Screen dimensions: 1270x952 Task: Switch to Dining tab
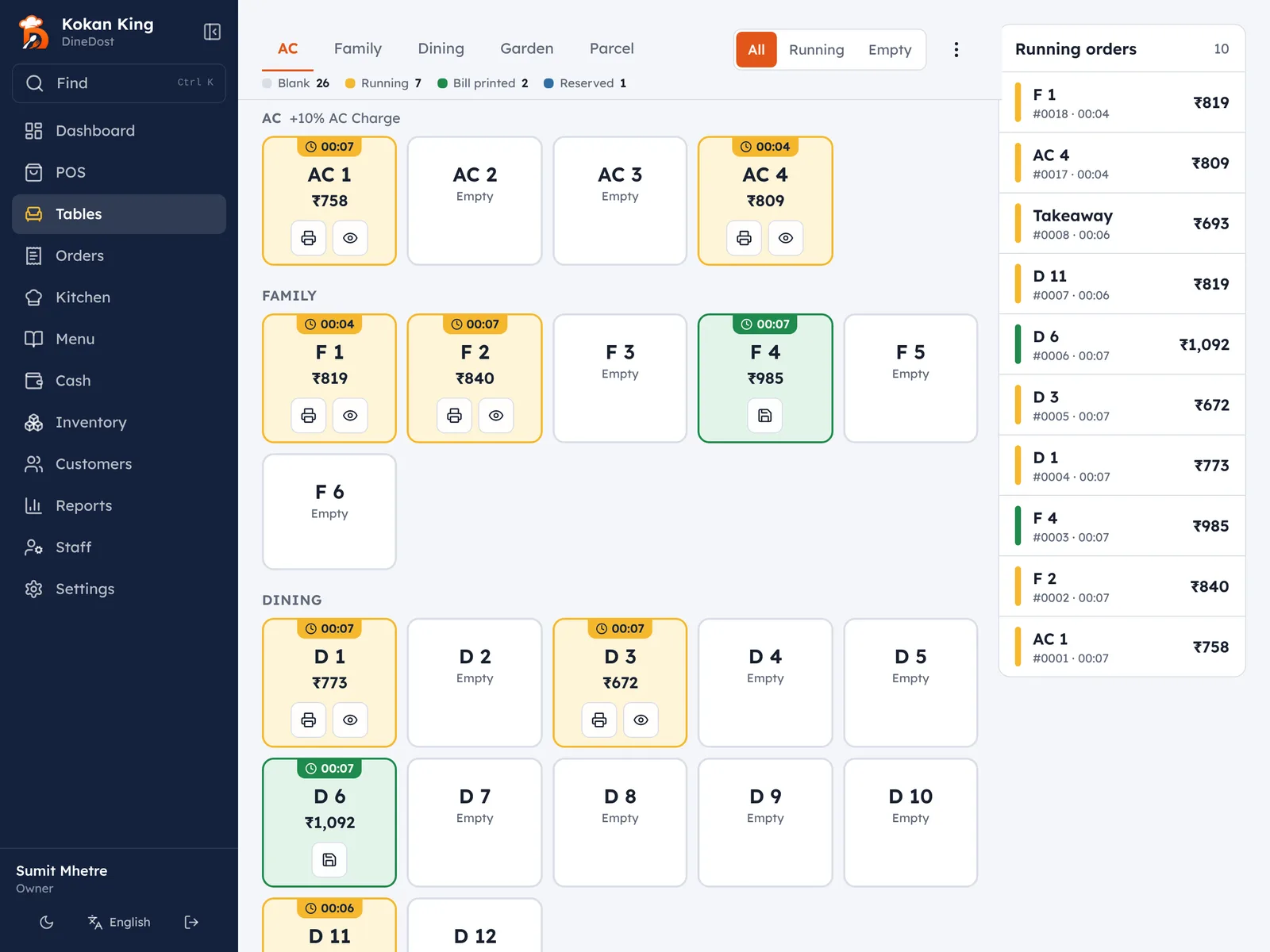coord(441,49)
